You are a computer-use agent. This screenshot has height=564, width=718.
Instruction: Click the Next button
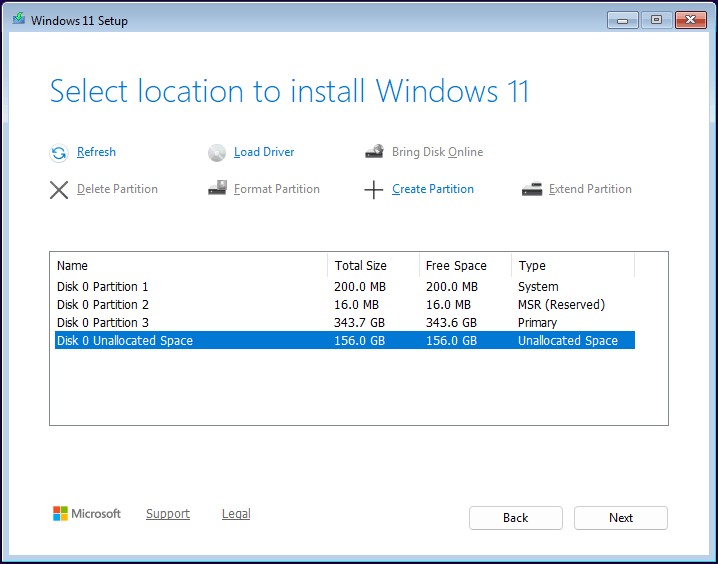click(621, 518)
